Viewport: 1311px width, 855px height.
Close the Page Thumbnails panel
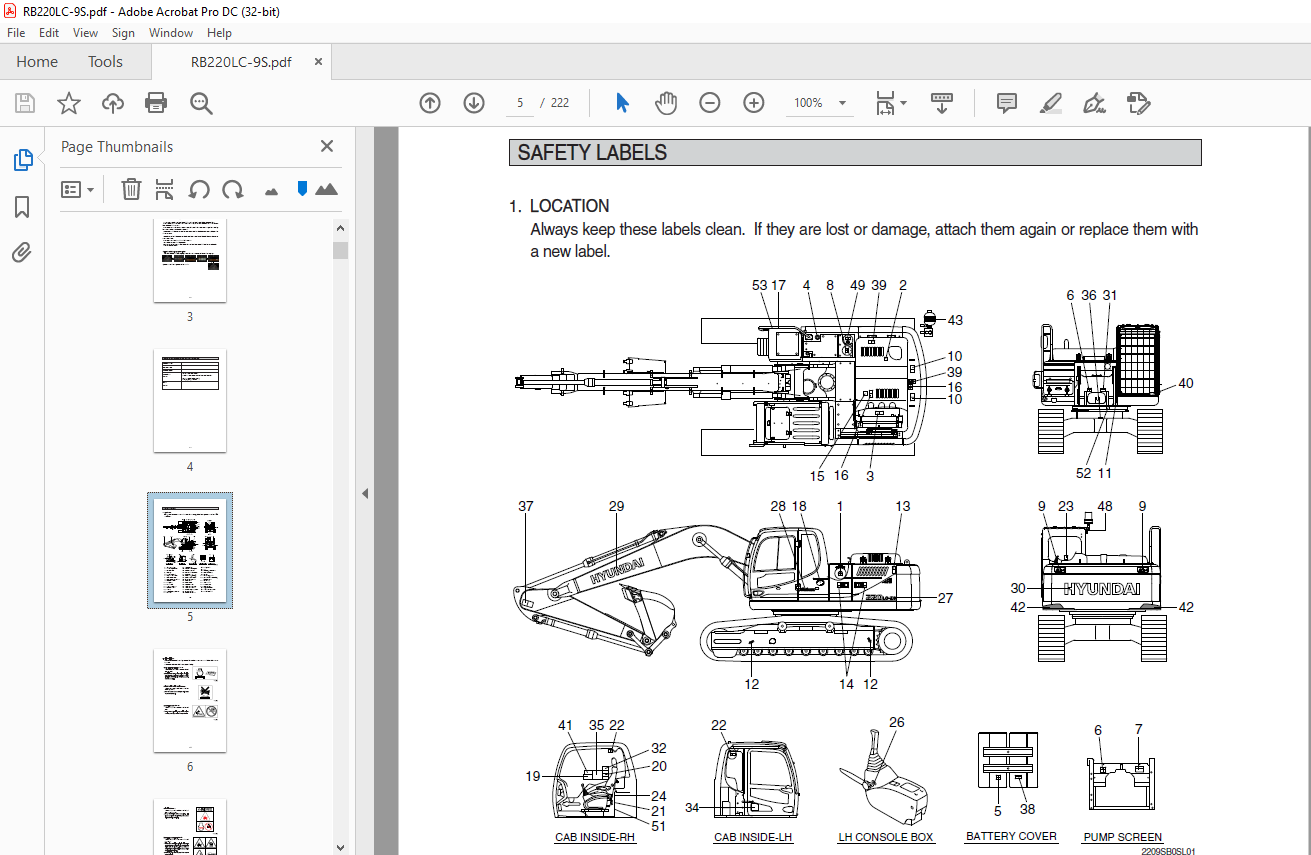point(326,146)
